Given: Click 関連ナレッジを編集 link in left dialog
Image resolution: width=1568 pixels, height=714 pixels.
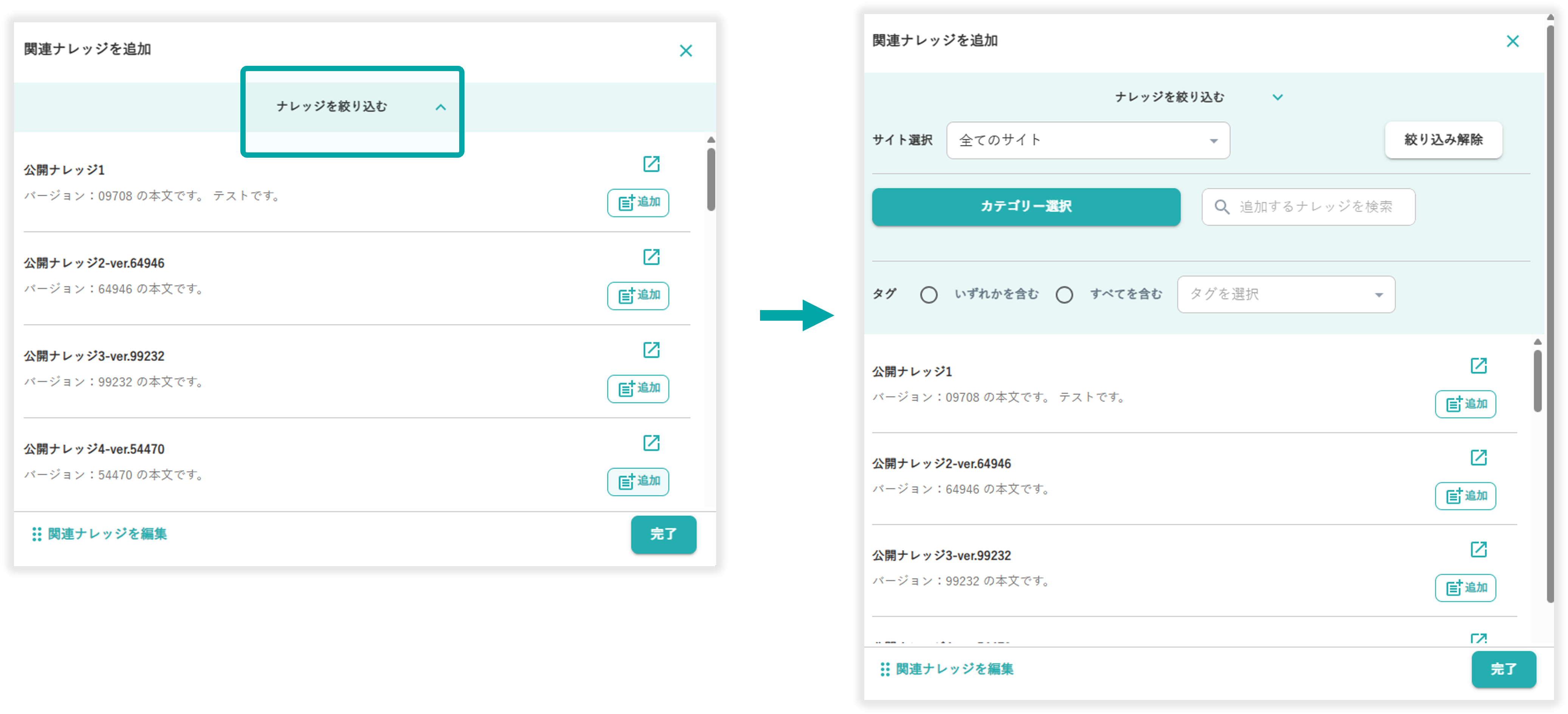Looking at the screenshot, I should point(107,534).
